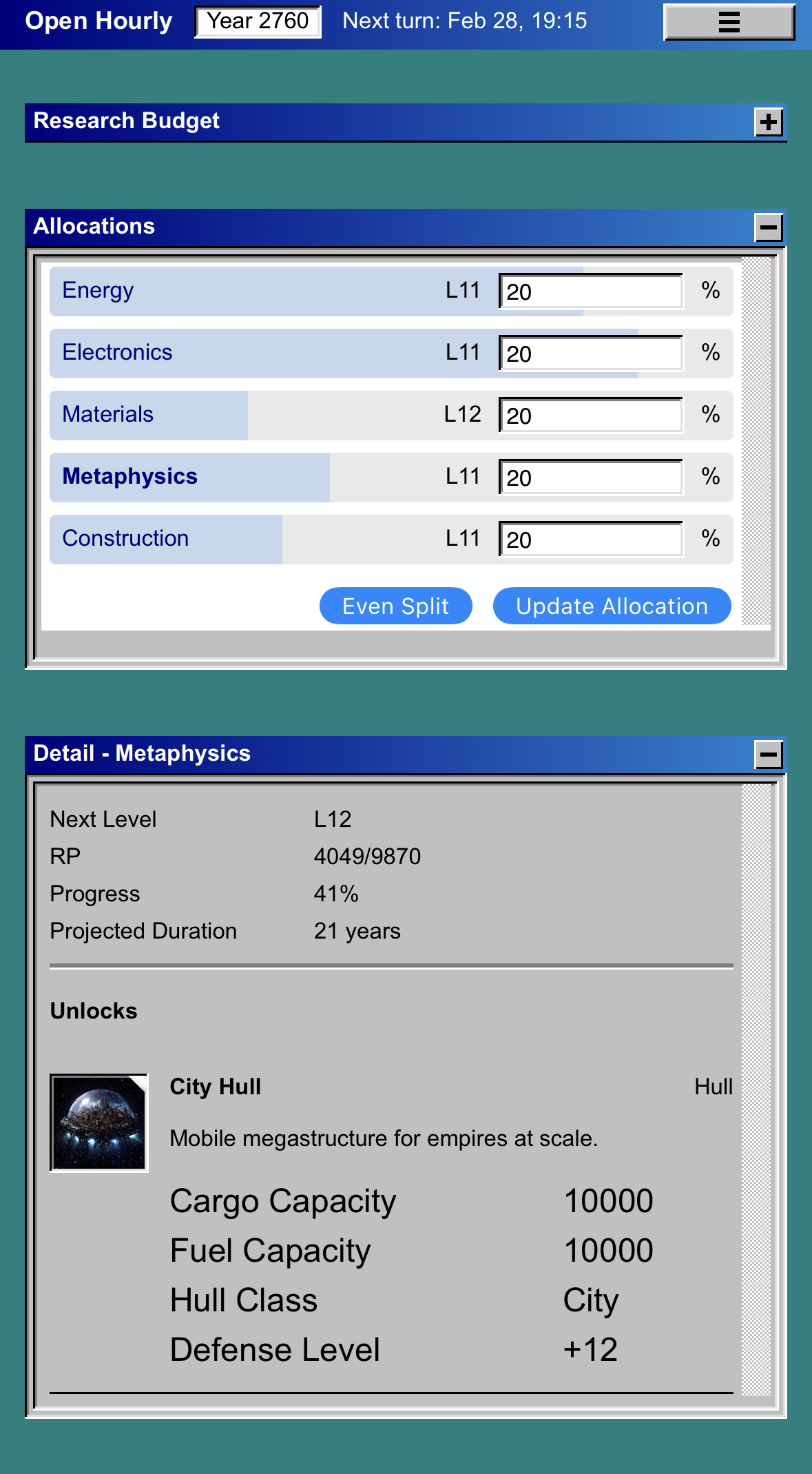Screen dimensions: 812x1474
Task: Focus the Metaphysics percentage input
Action: click(x=591, y=478)
